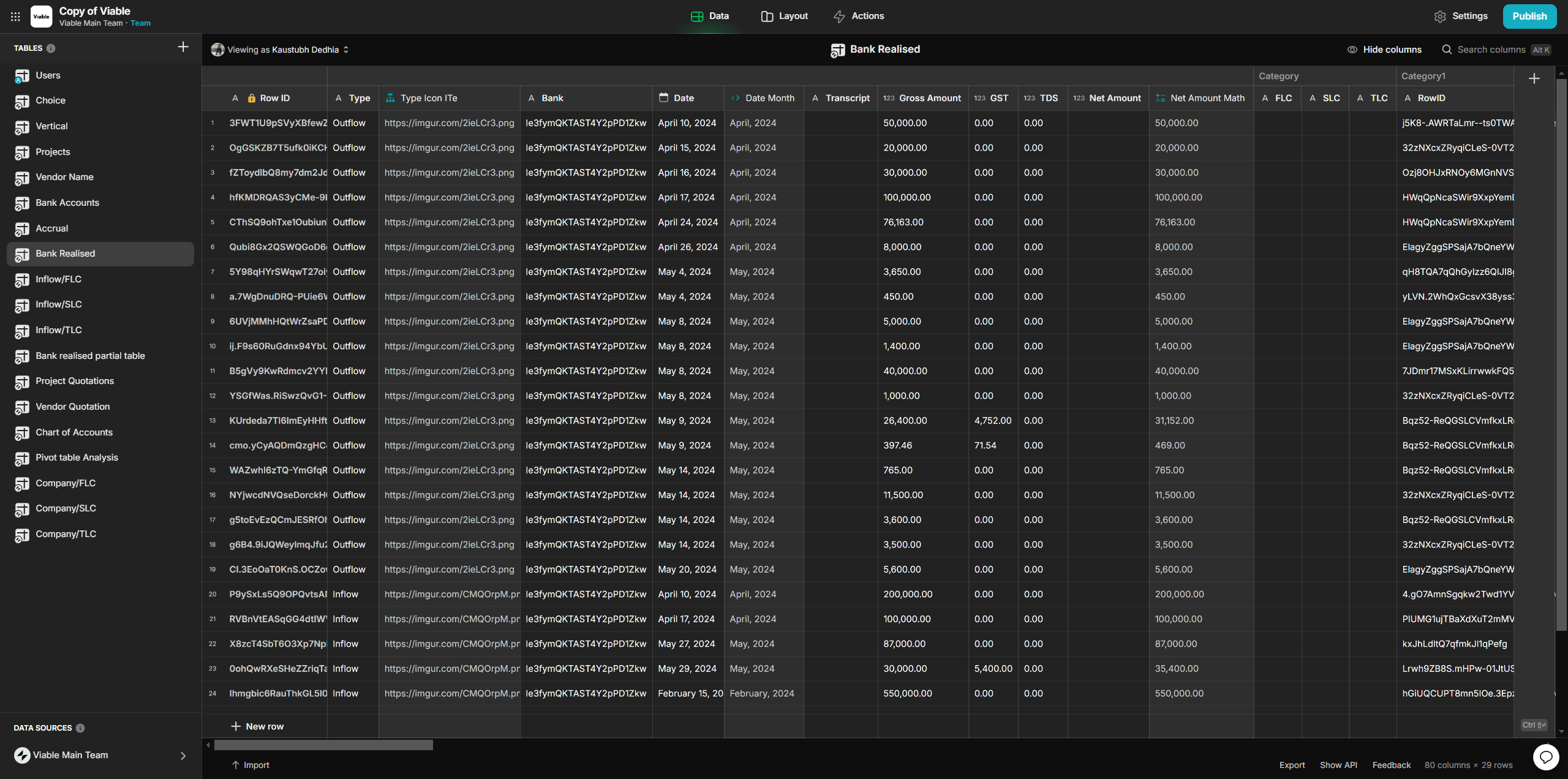Select cell with Gross Amount 76,163.00

tap(922, 222)
